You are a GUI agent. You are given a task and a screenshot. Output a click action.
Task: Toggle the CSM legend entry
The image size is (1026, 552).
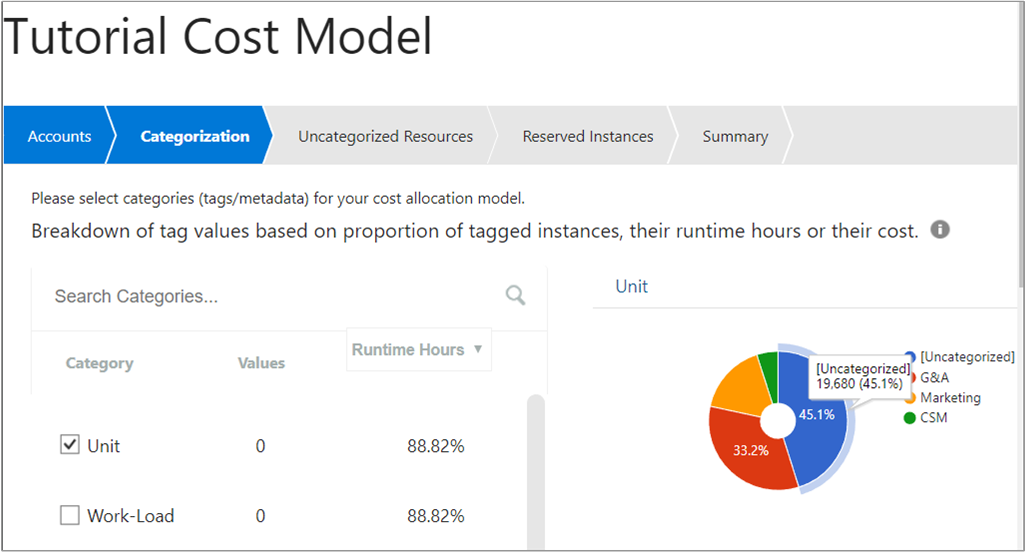click(926, 417)
